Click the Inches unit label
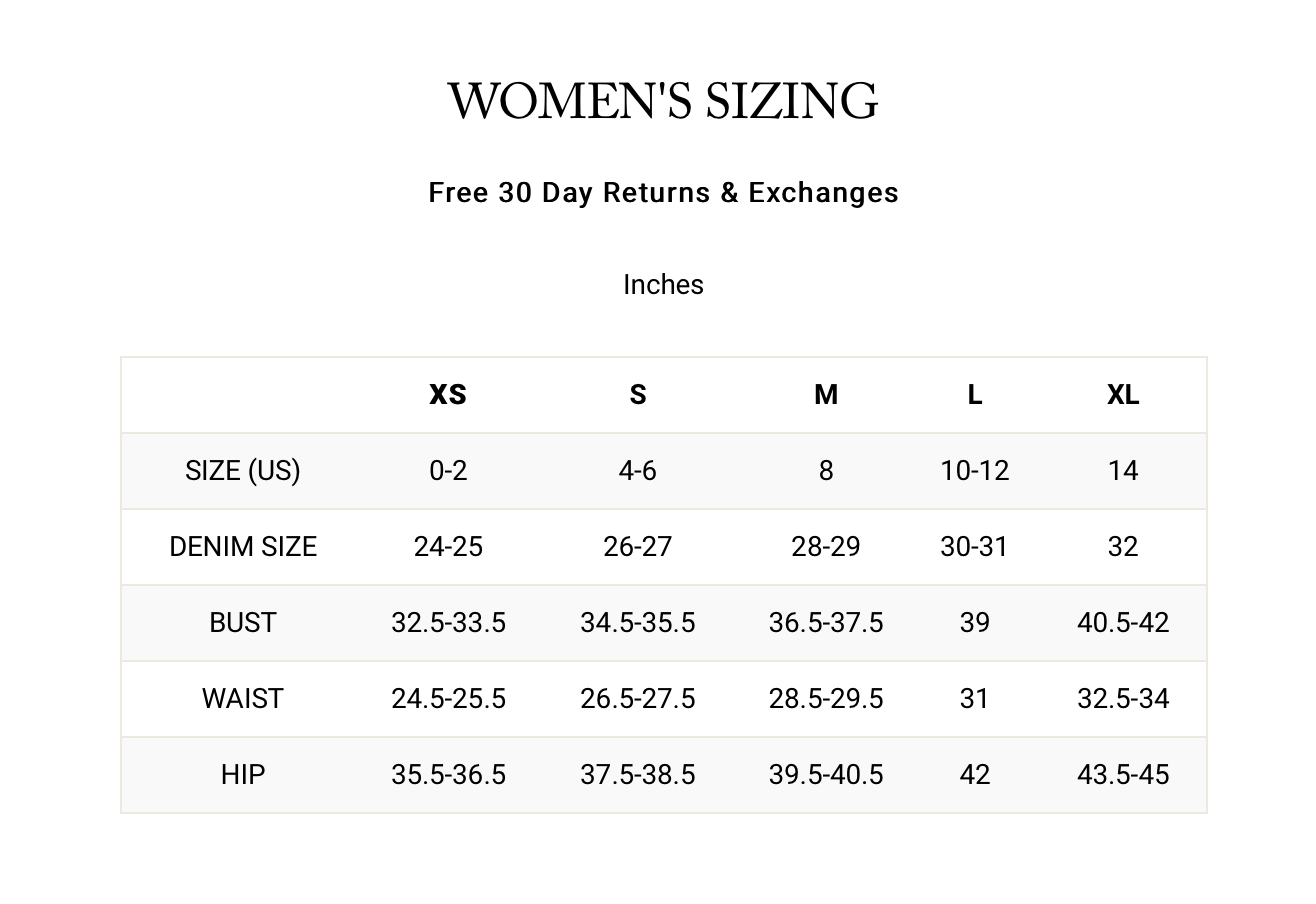The width and height of the screenshot is (1316, 904). point(663,285)
